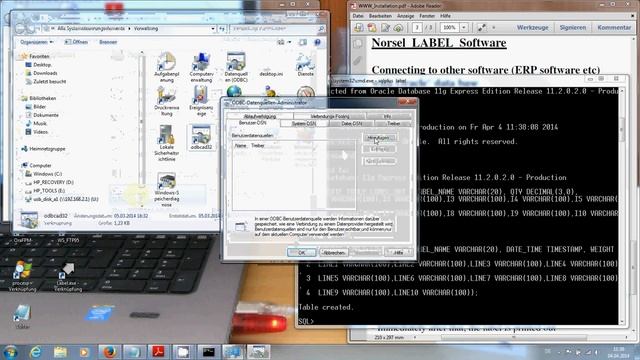This screenshot has height=360, width=640.
Task: Open the Ereignisanzeige icon in Explorer
Action: (201, 102)
